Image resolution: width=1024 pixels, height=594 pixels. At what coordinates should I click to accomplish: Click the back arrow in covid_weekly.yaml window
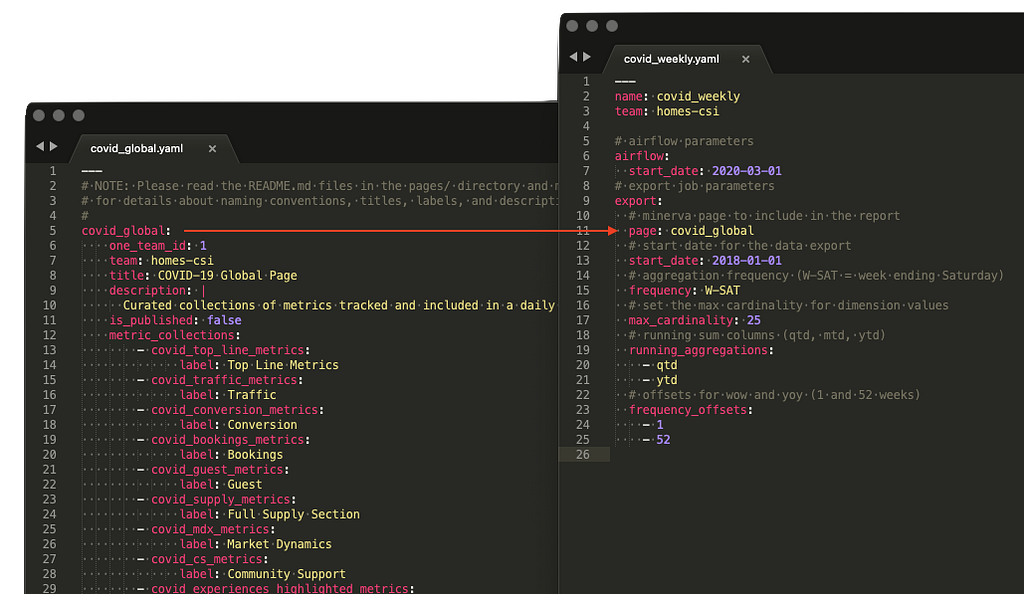click(573, 57)
